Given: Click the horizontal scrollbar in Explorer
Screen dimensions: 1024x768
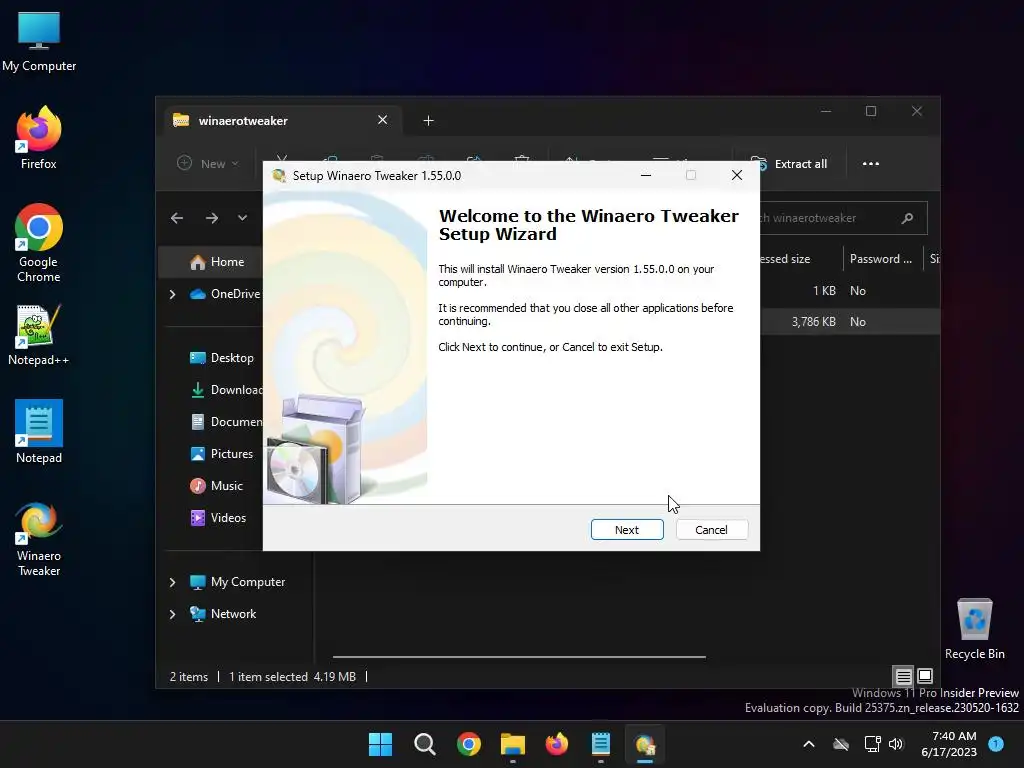Looking at the screenshot, I should (519, 656).
